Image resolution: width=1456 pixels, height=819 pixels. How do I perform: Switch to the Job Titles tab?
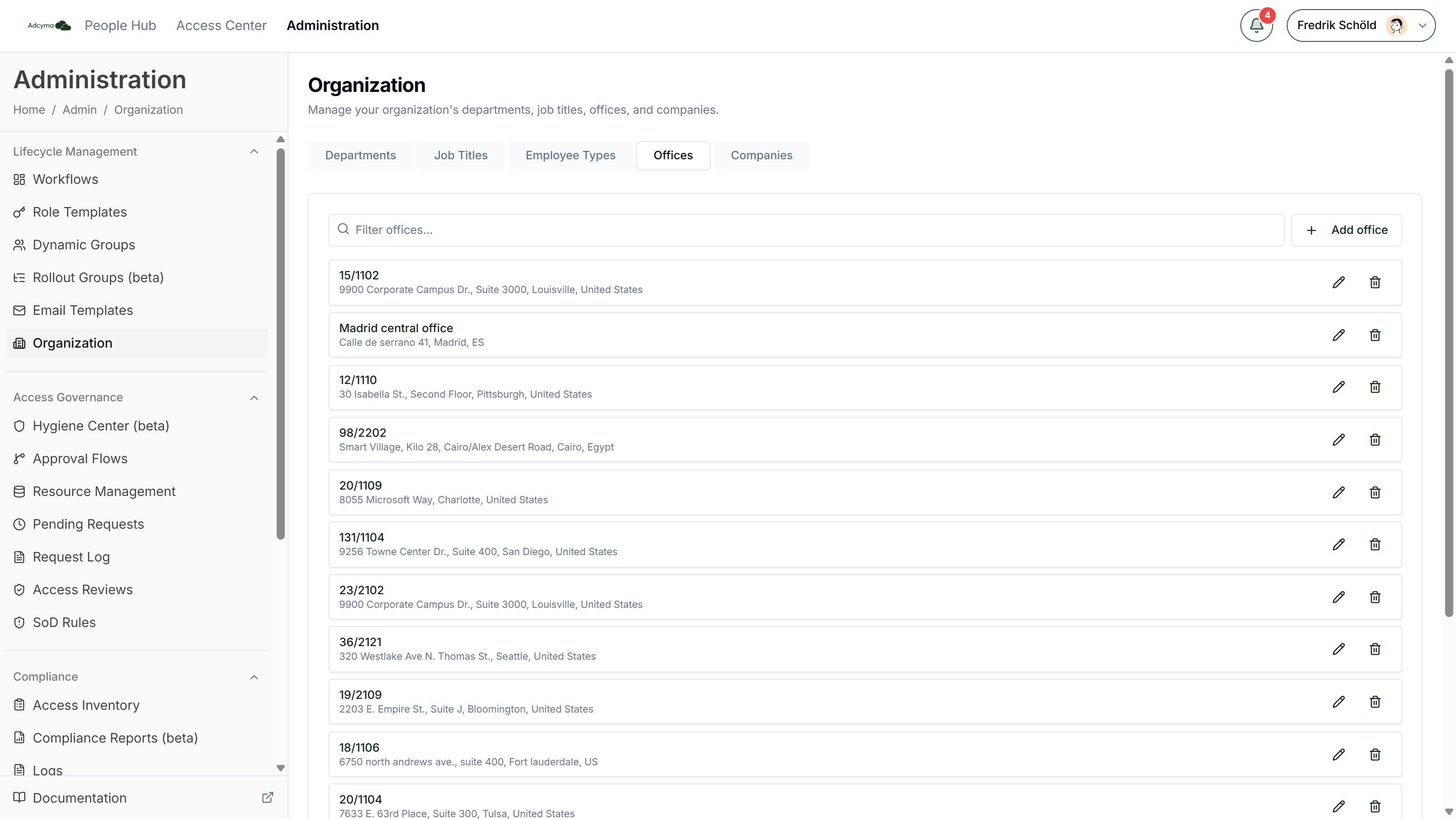(460, 156)
